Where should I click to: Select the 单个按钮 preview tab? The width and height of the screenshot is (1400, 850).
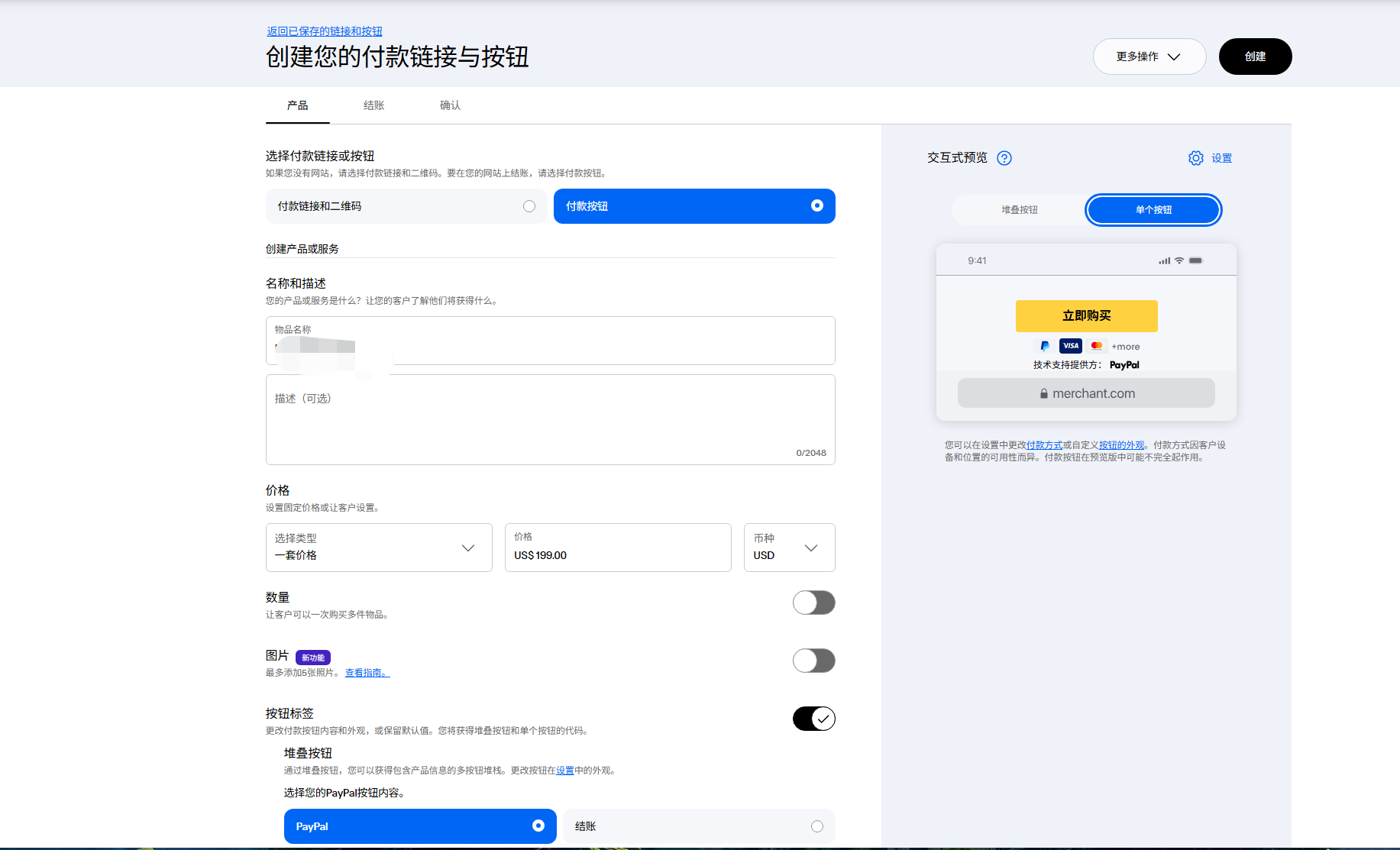pos(1153,210)
